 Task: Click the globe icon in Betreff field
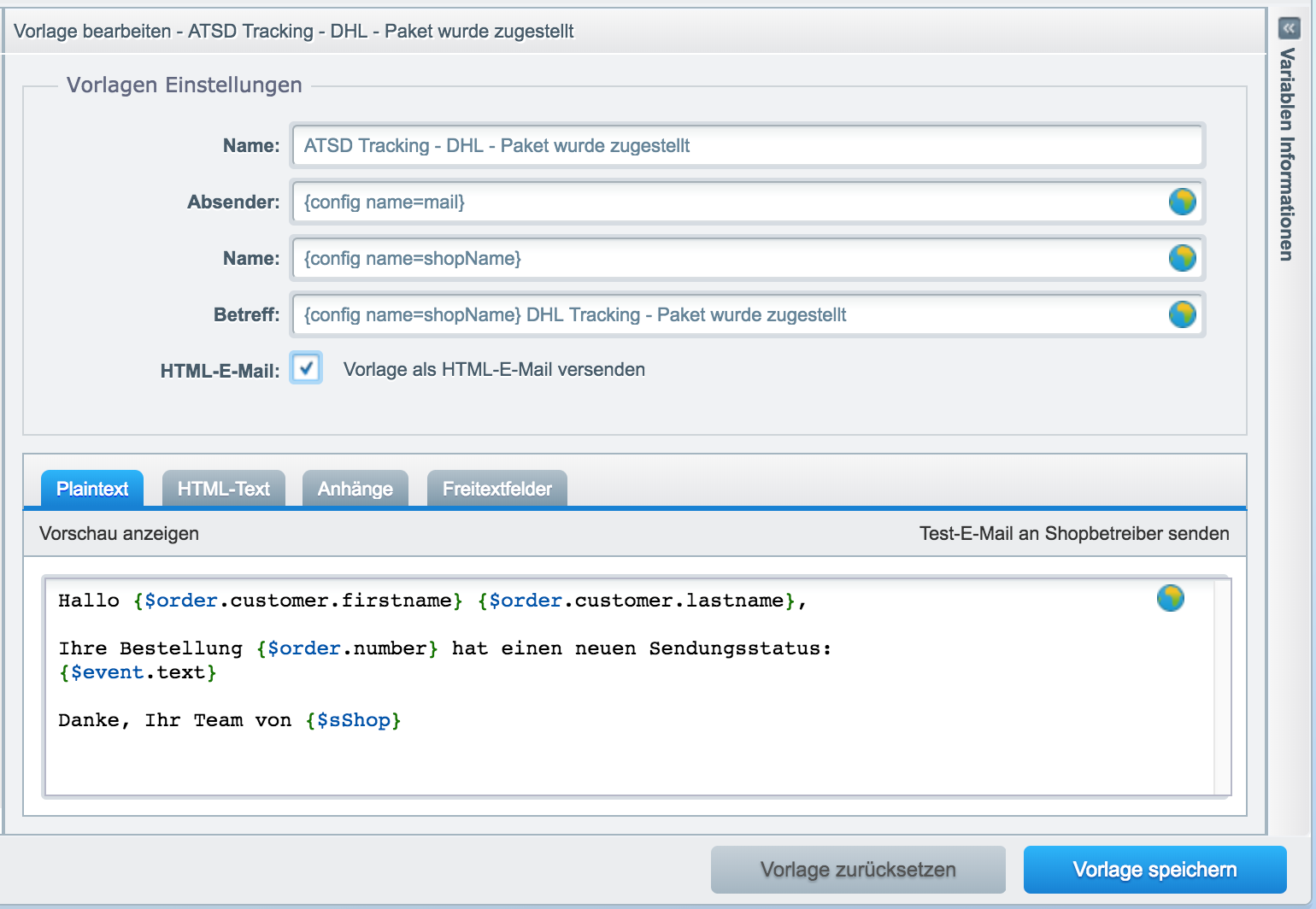(1182, 314)
